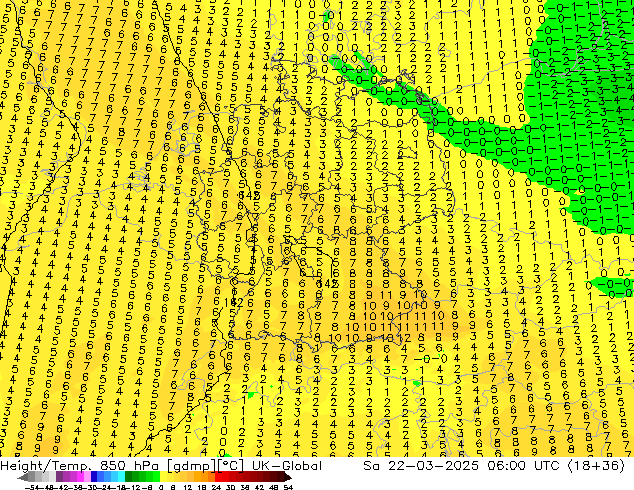Click the "Sa 22-03-2025" date text
This screenshot has width=634, height=490.
point(420,466)
